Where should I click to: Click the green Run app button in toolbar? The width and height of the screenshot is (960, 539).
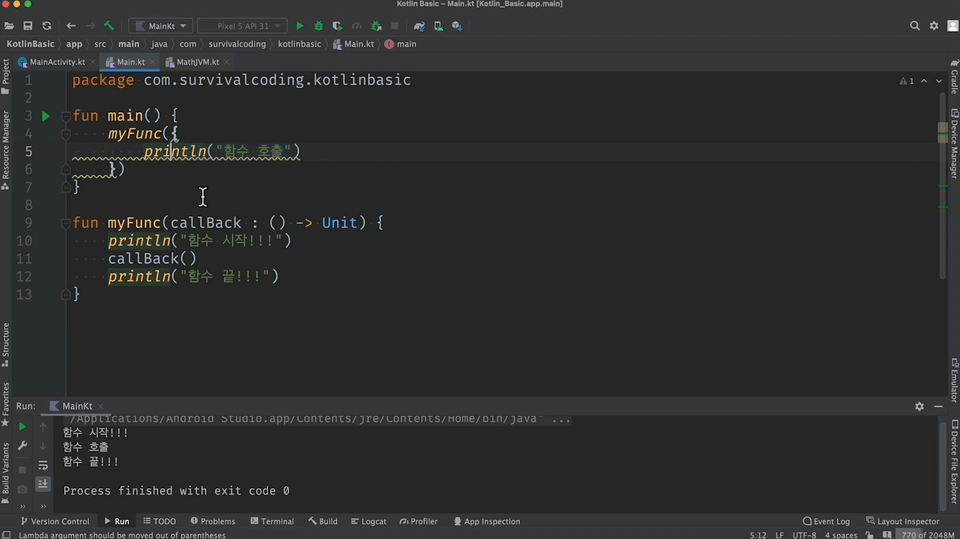click(299, 25)
